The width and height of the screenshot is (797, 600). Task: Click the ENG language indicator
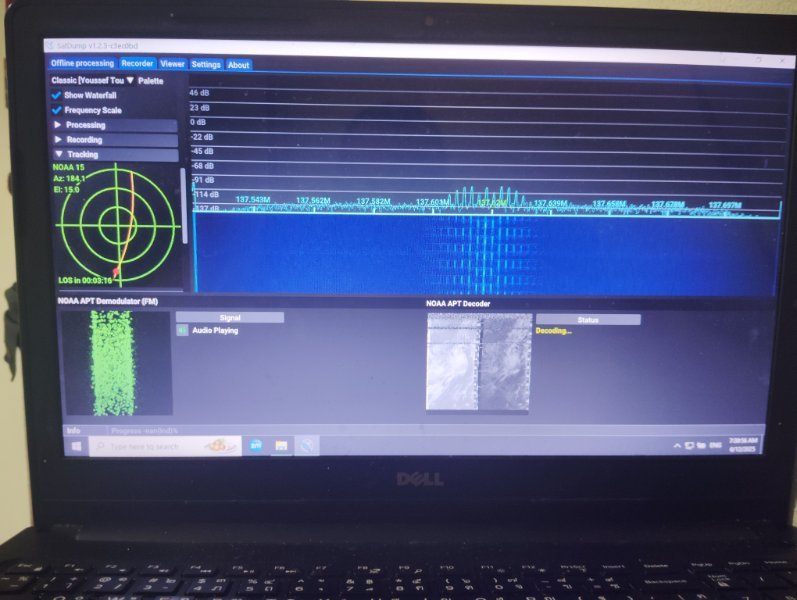coord(715,445)
